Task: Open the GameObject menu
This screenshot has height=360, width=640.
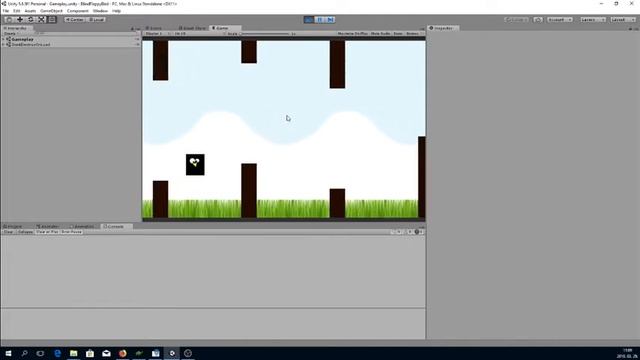Action: [x=51, y=11]
